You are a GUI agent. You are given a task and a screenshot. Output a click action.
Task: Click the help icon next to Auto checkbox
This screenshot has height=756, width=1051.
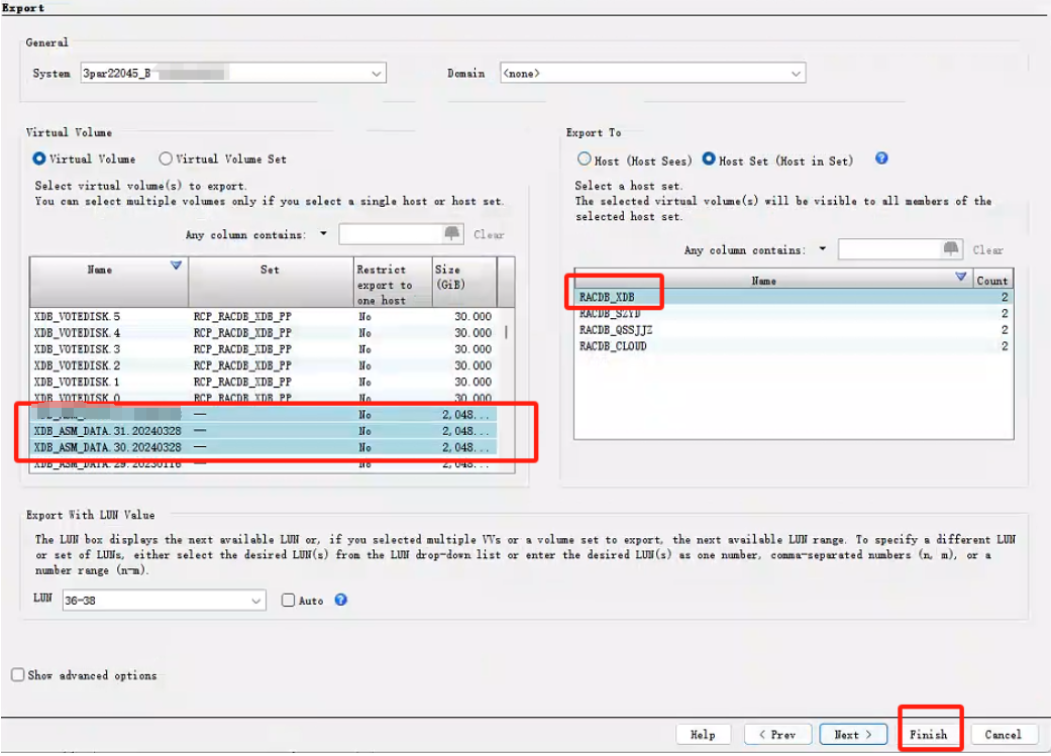341,600
